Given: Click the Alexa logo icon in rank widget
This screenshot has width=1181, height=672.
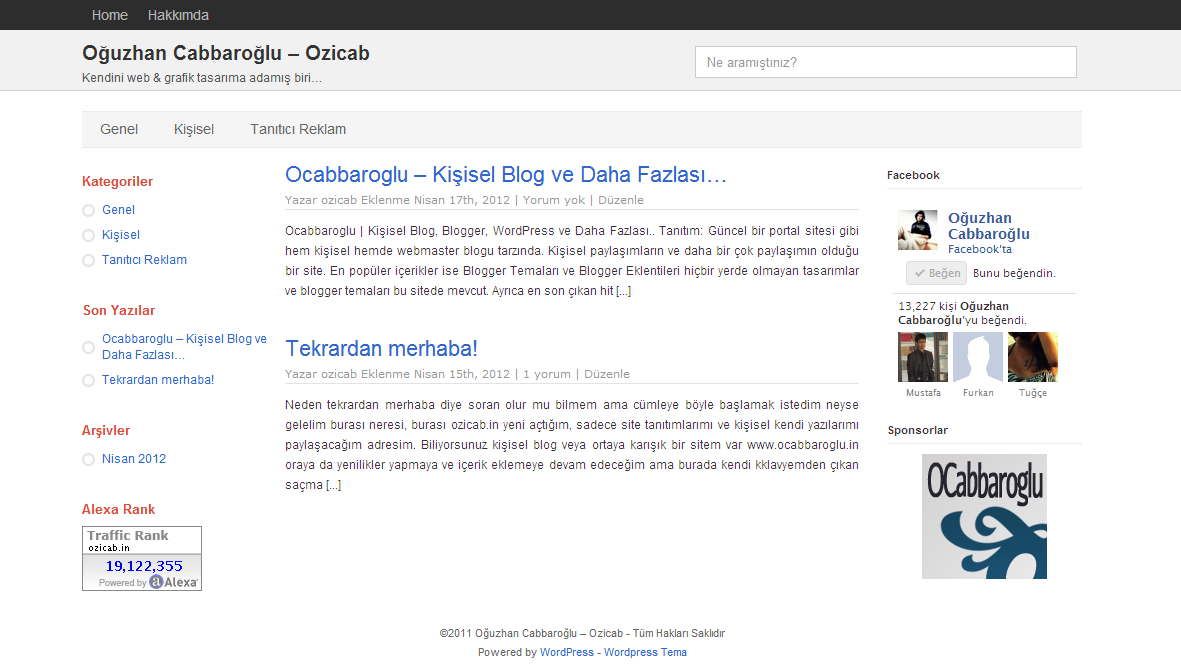Looking at the screenshot, I should [156, 582].
